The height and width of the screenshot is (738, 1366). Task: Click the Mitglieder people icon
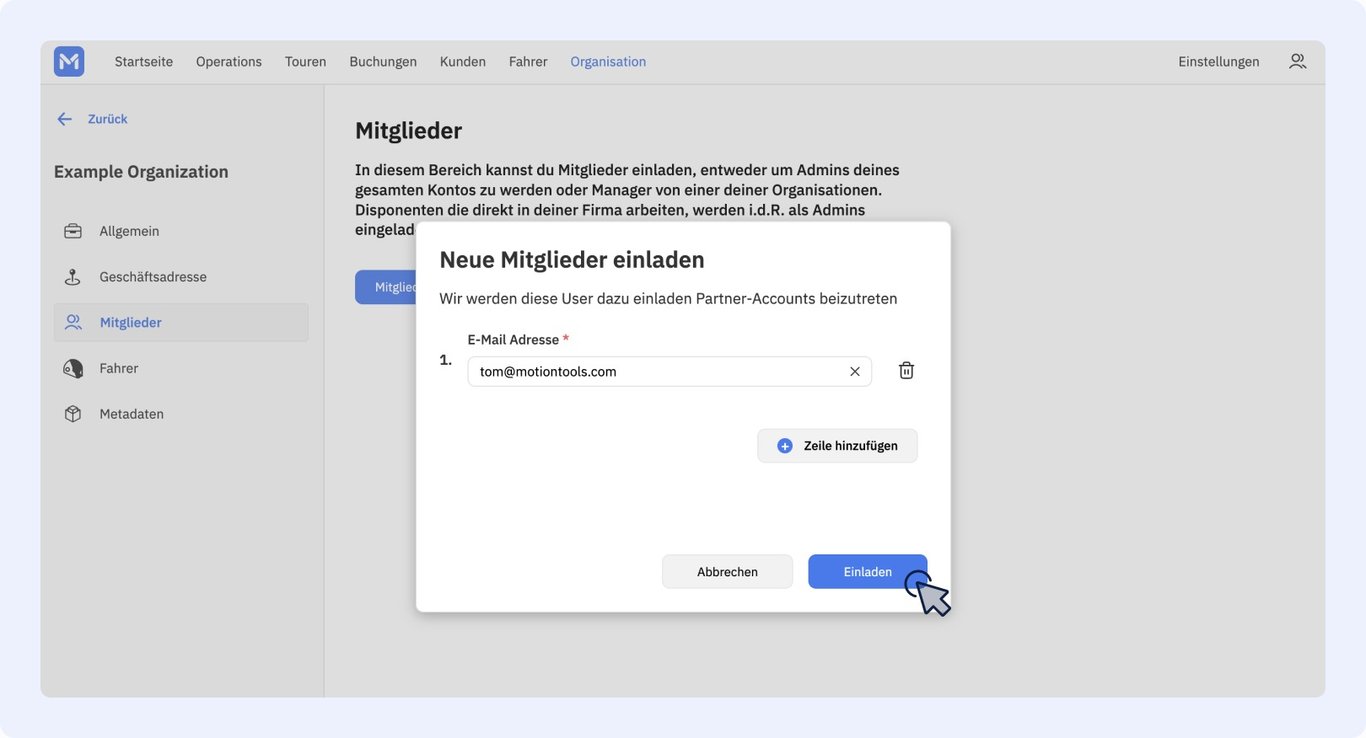(73, 323)
